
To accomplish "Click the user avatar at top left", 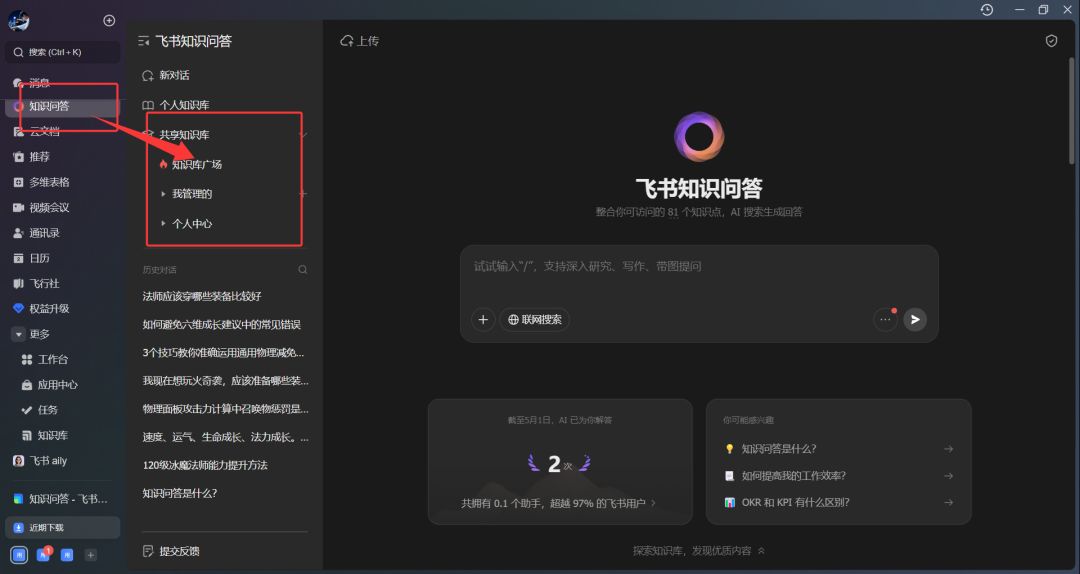I will pyautogui.click(x=19, y=21).
